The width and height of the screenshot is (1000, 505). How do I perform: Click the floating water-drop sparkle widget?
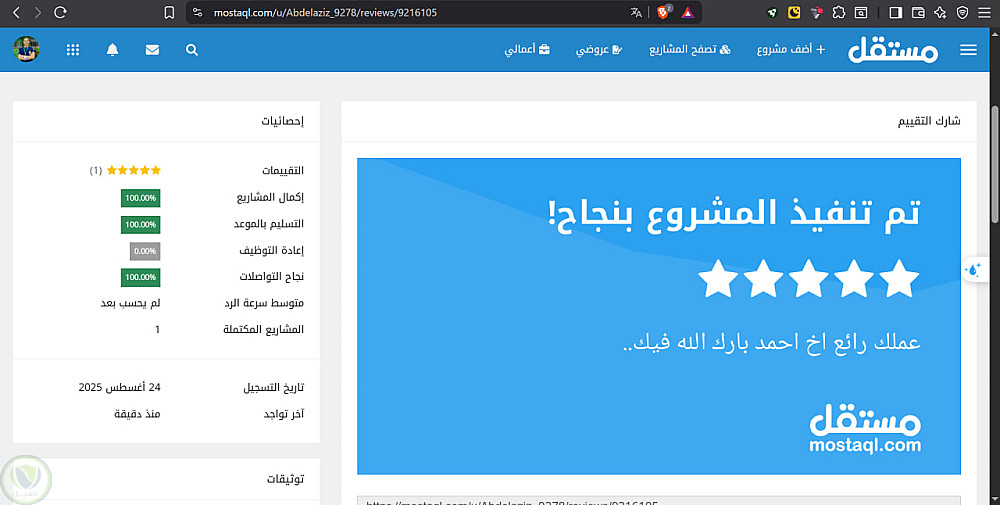pyautogui.click(x=974, y=270)
